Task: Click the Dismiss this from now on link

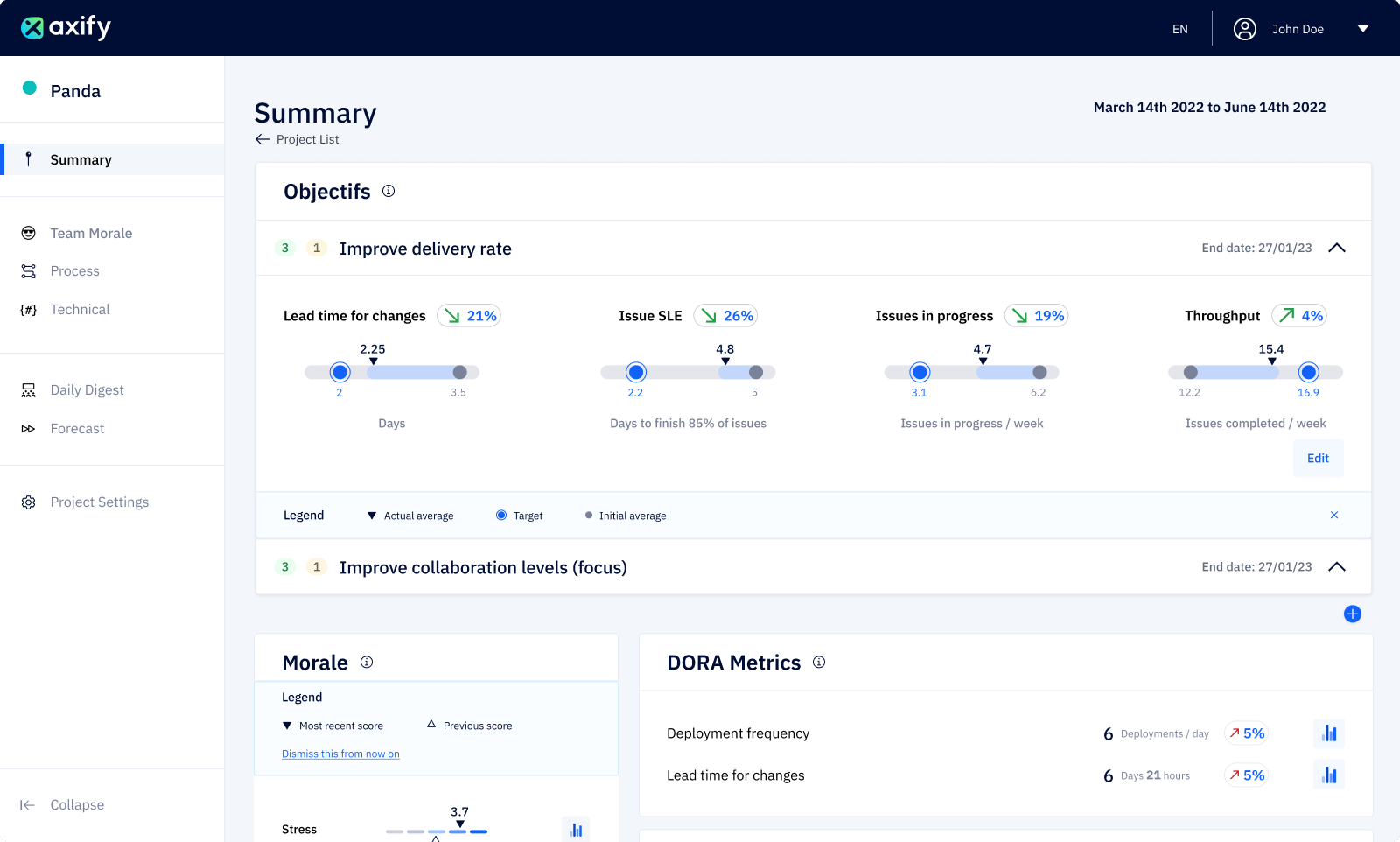Action: point(340,754)
